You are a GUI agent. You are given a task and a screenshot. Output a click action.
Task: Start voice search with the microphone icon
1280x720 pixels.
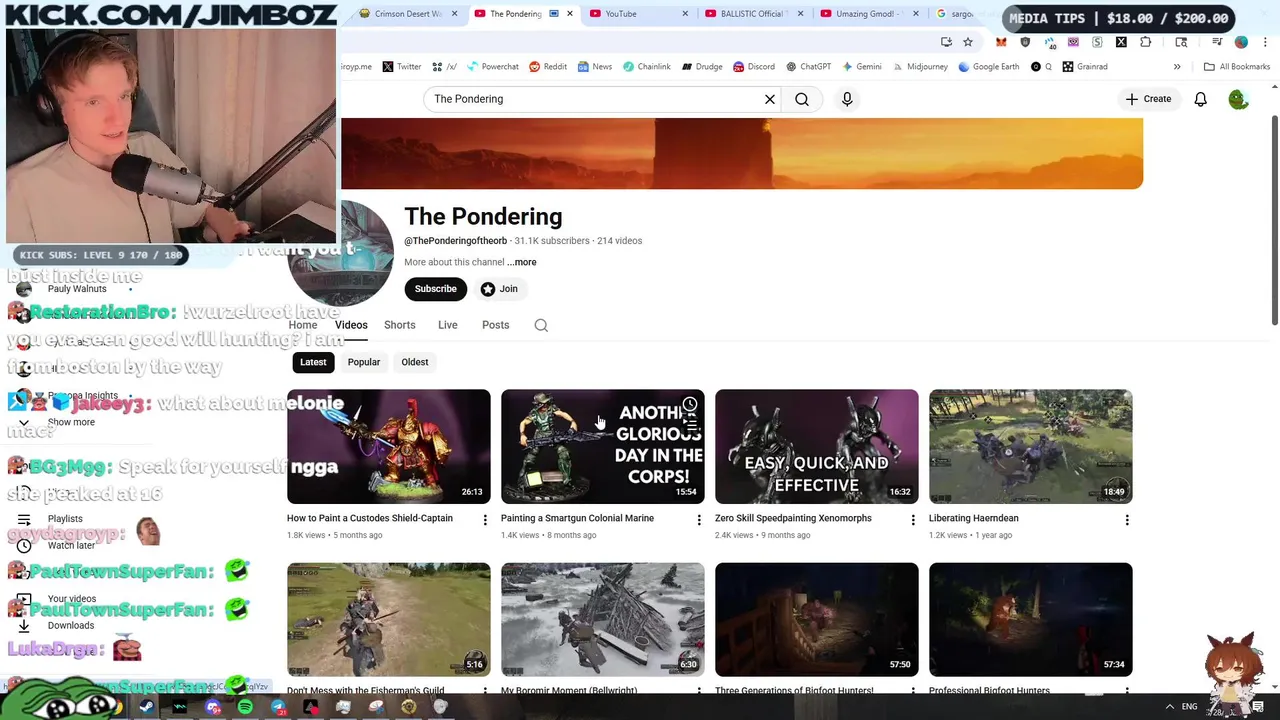pyautogui.click(x=847, y=99)
